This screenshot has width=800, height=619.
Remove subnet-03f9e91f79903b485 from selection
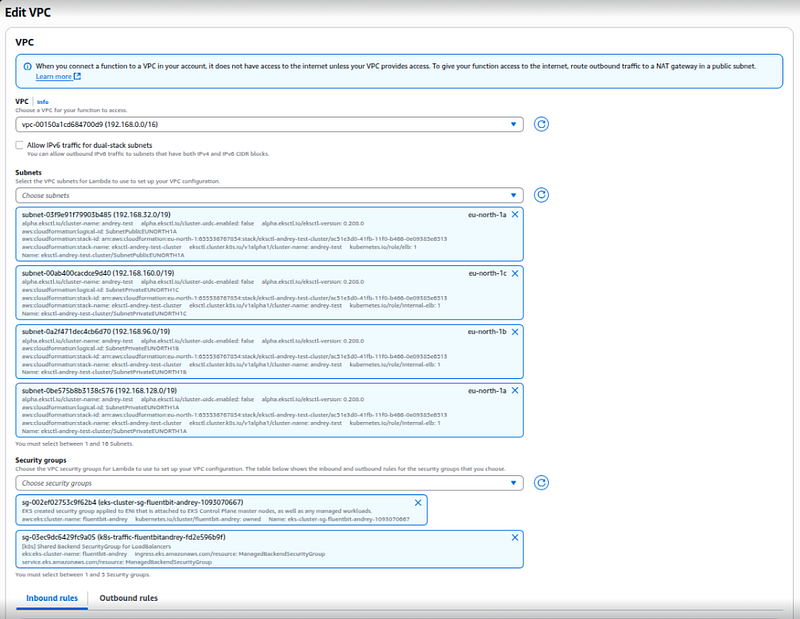515,214
